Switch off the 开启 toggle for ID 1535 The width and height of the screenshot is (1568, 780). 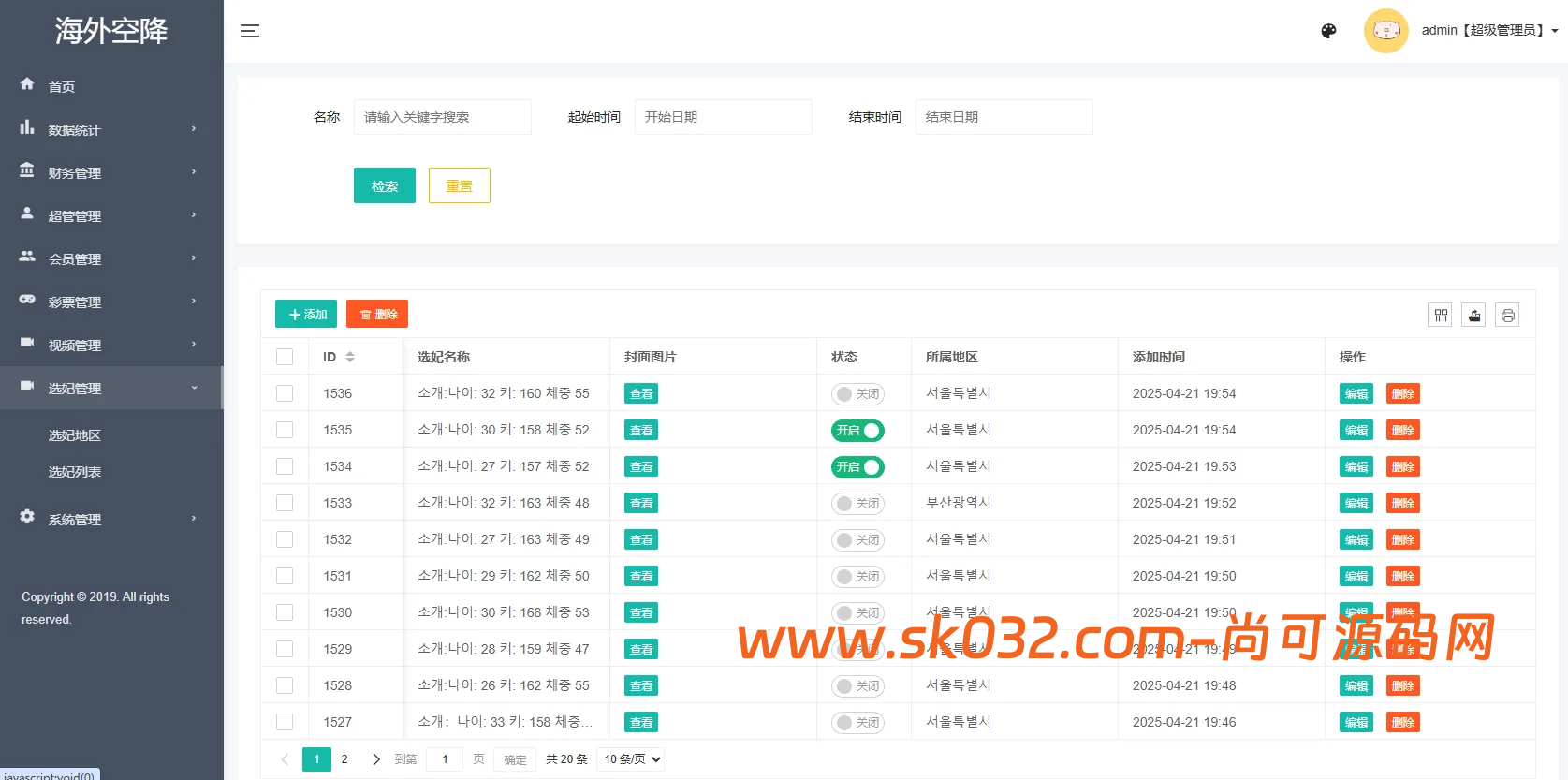tap(857, 431)
